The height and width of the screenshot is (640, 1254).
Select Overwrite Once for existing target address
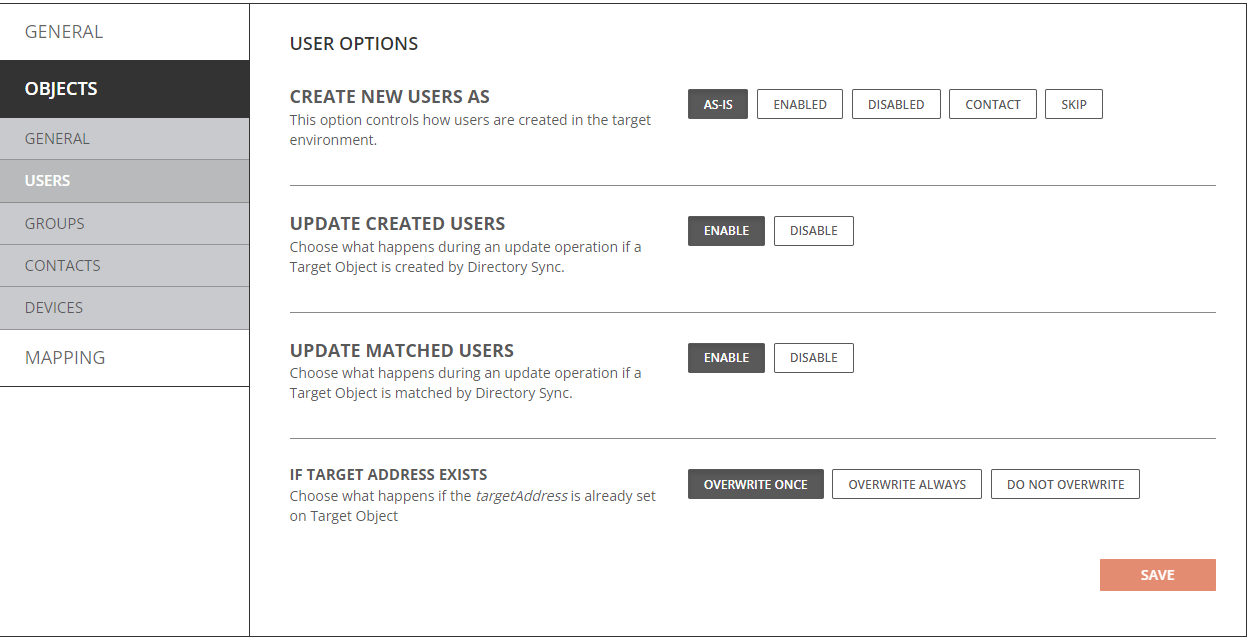tap(755, 483)
